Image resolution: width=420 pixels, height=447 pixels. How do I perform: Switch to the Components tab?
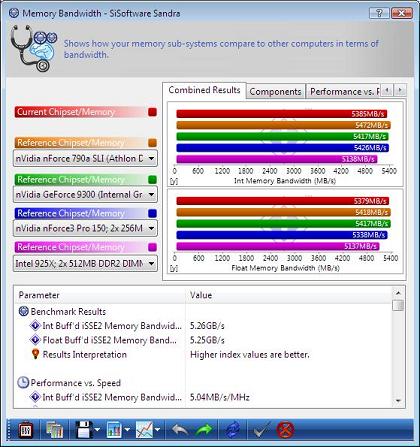(x=275, y=91)
